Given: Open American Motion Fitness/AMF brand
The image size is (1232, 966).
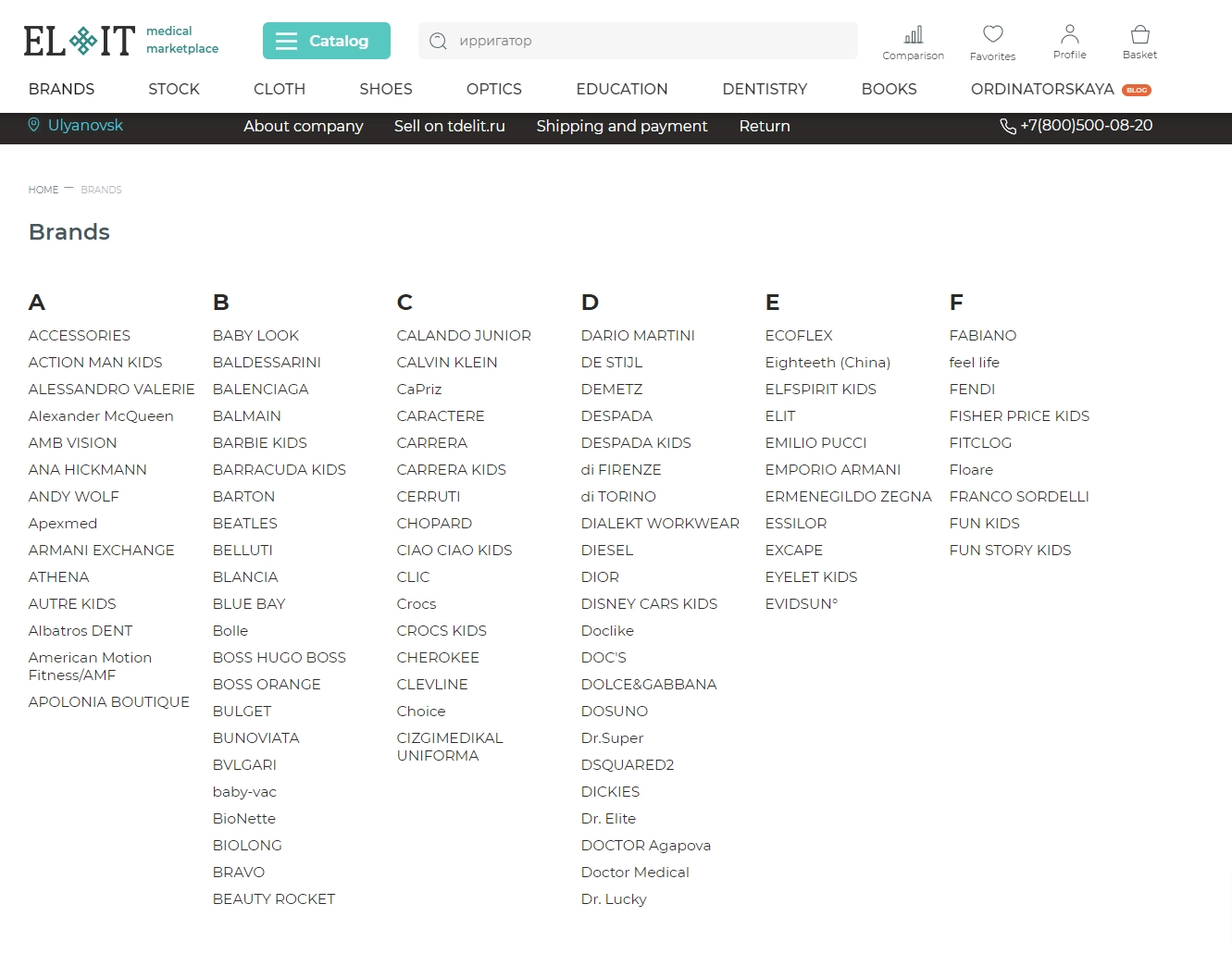Looking at the screenshot, I should click(91, 666).
